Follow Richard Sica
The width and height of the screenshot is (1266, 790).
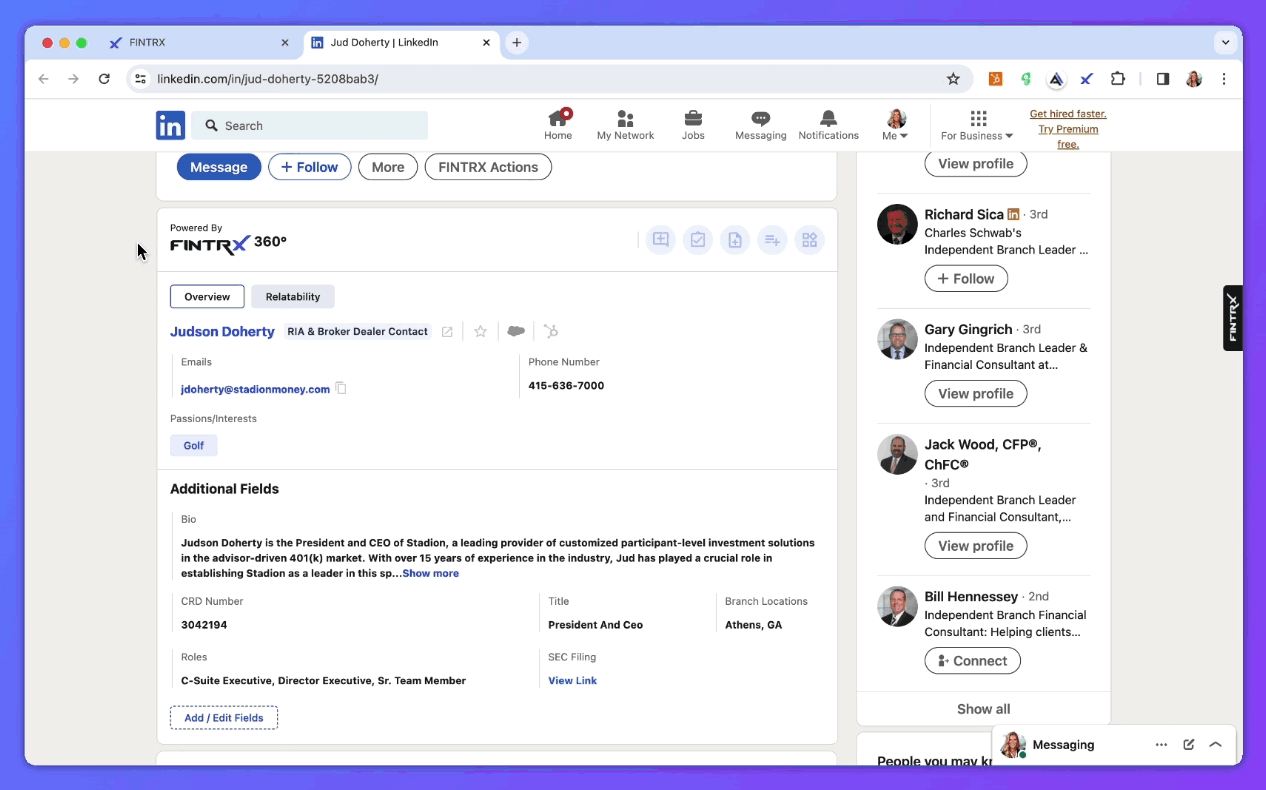[966, 279]
